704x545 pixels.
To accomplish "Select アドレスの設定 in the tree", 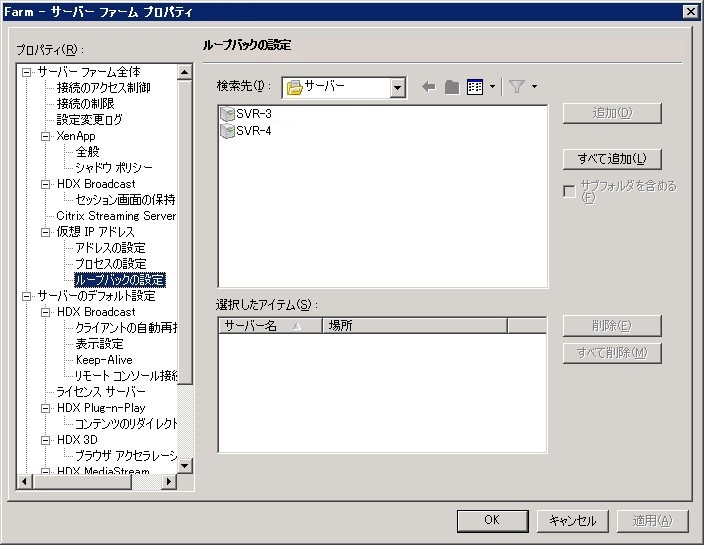I will [110, 248].
